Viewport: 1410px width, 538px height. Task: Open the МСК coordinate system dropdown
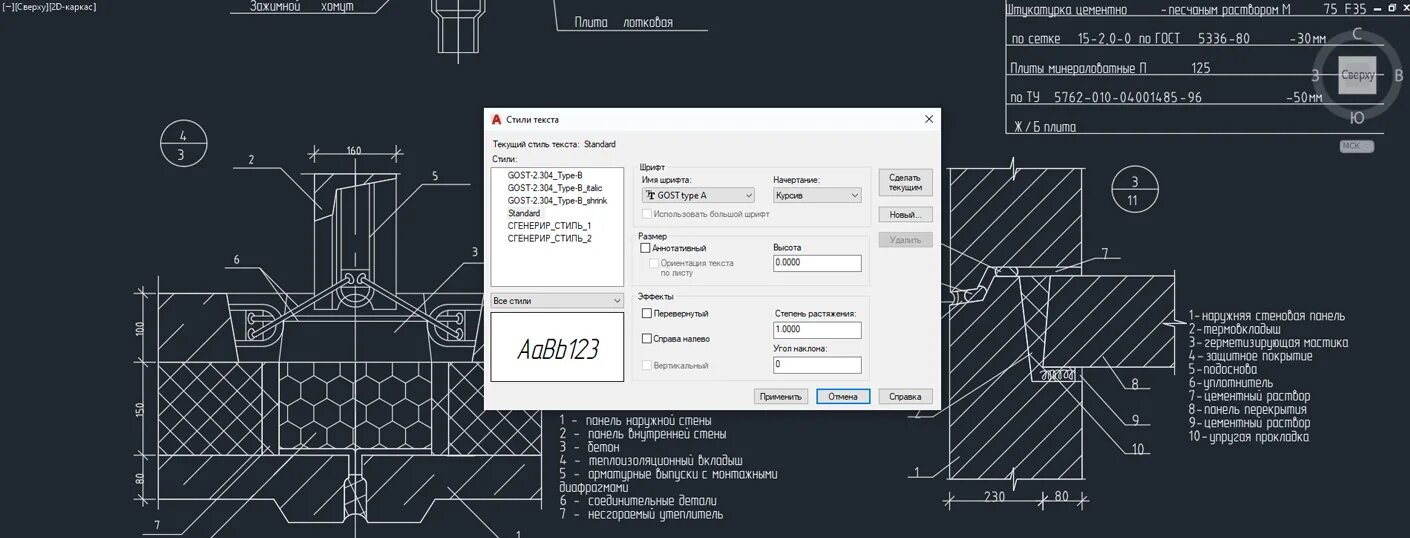click(1357, 146)
